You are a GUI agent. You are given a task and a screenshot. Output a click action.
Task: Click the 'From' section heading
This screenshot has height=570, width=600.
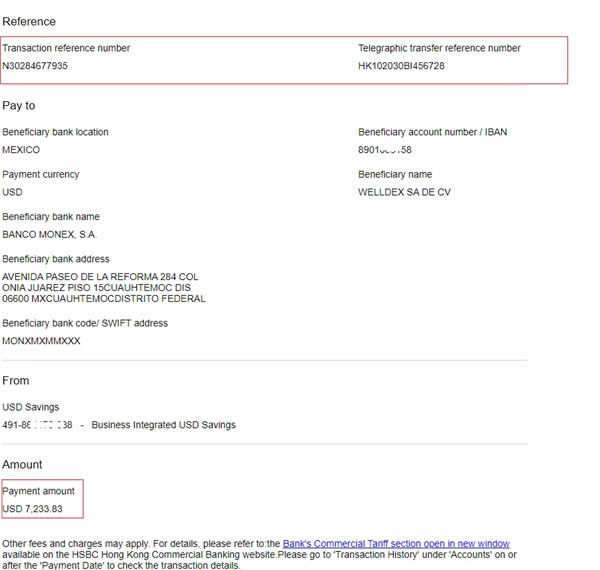point(16,381)
